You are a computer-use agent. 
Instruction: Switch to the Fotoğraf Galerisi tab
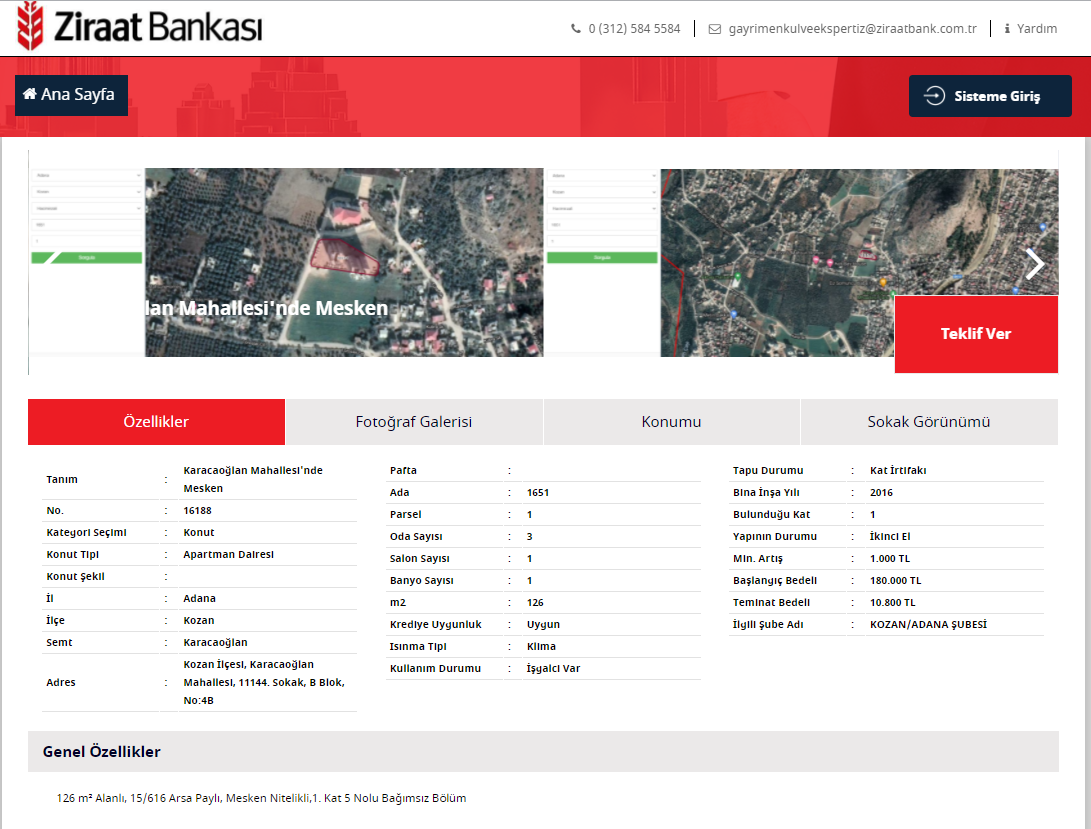[414, 422]
